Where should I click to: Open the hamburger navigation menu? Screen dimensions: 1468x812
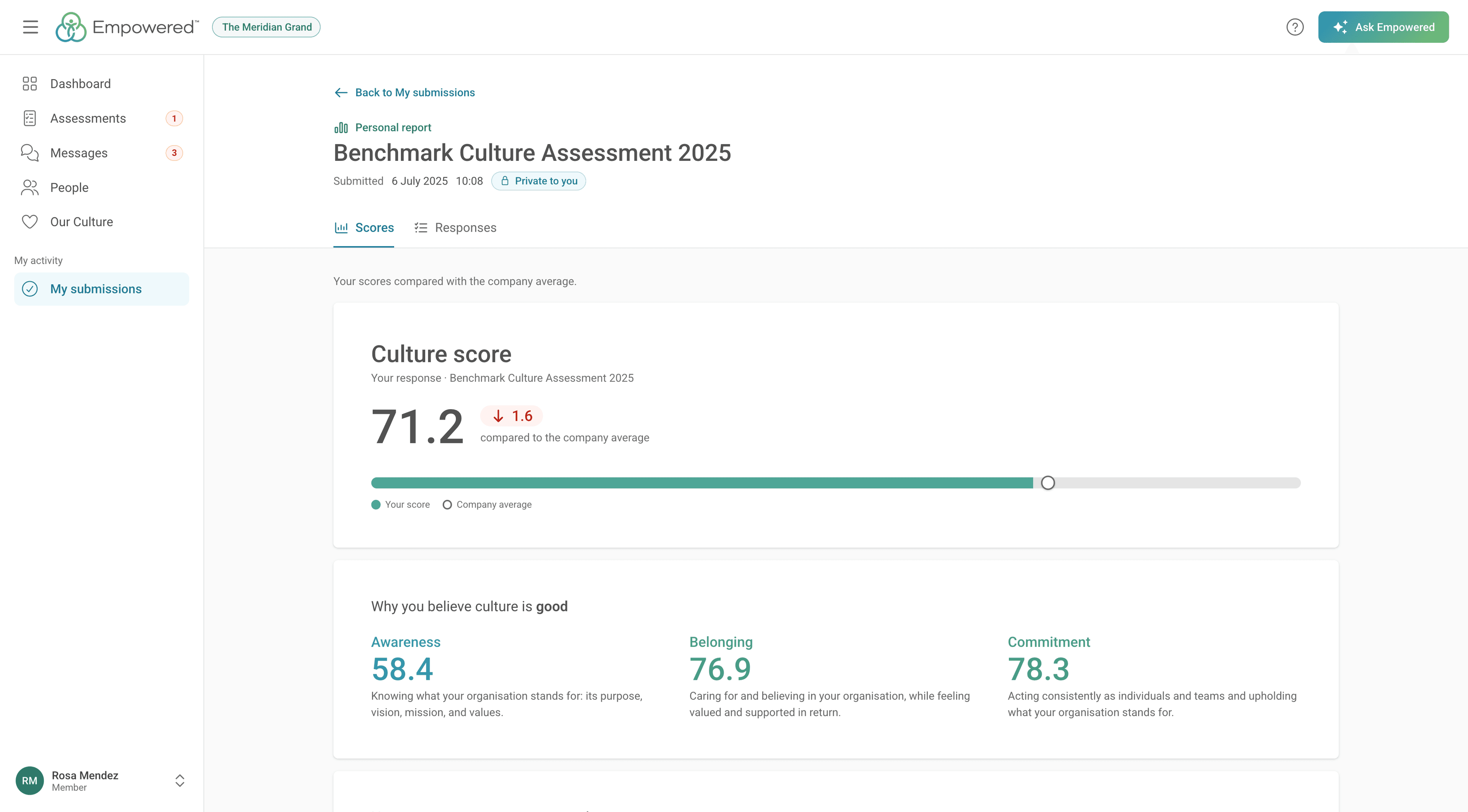(30, 27)
